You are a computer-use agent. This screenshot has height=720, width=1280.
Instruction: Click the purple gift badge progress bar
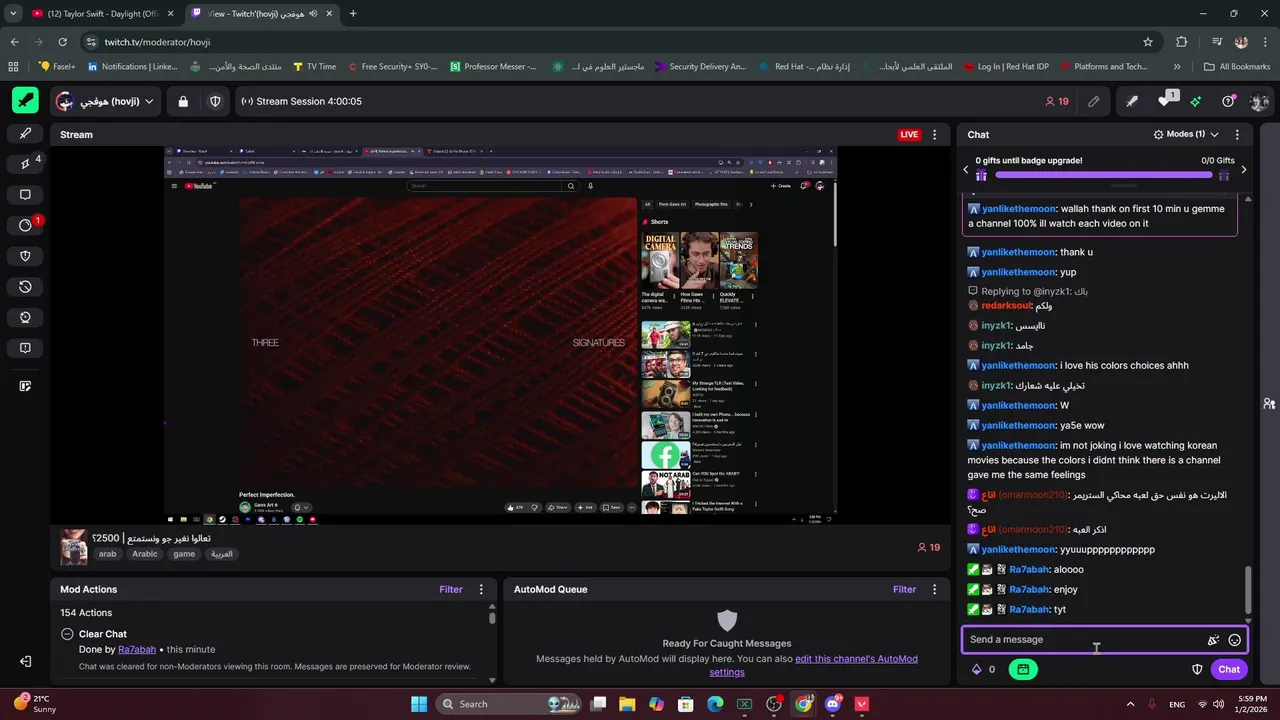point(1102,175)
